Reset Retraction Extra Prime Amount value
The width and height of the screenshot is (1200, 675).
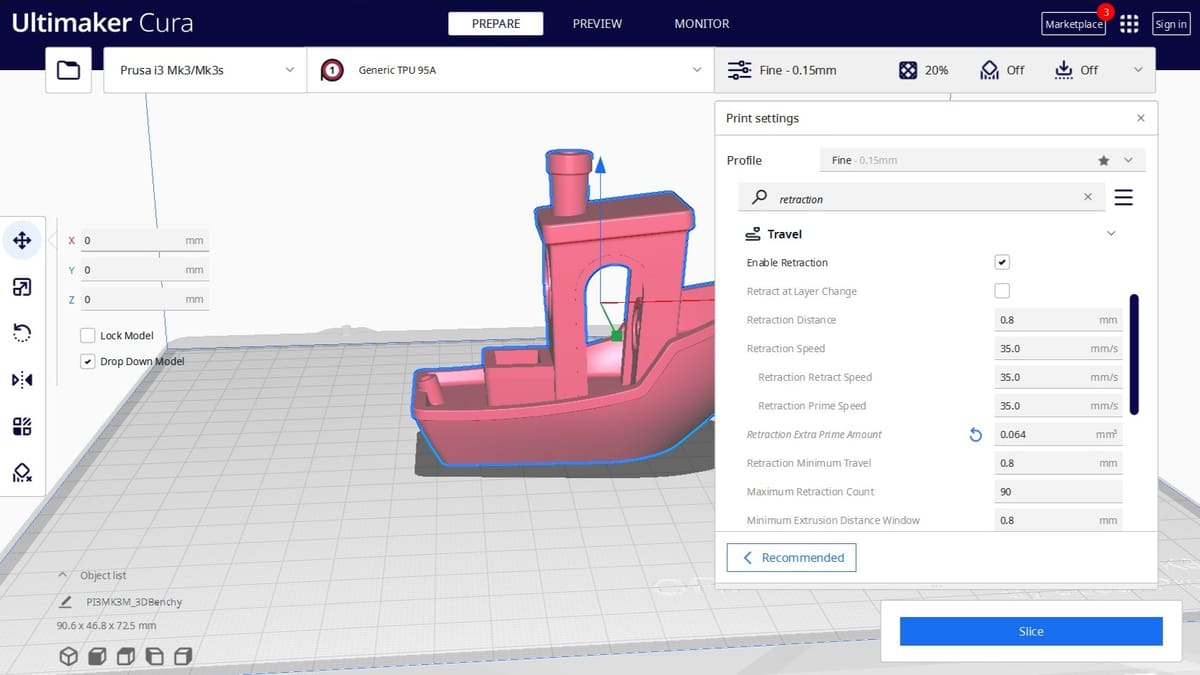coord(976,435)
